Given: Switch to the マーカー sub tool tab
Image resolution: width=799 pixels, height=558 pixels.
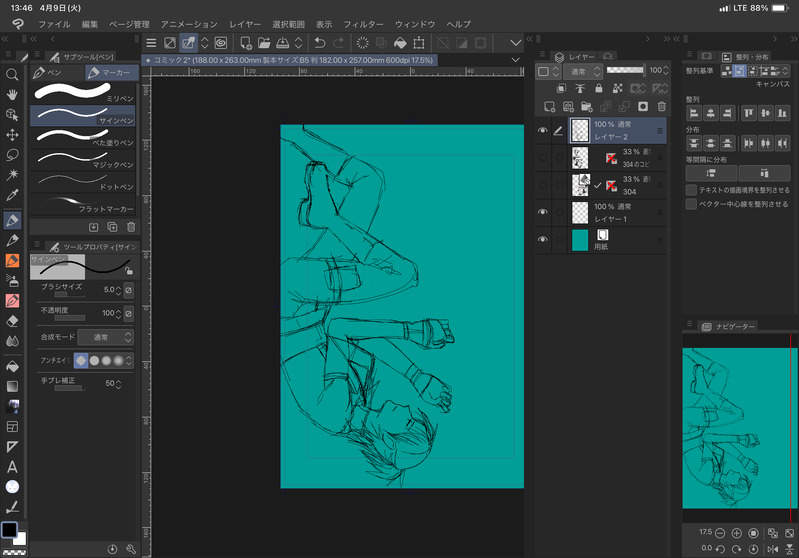Looking at the screenshot, I should (x=110, y=73).
